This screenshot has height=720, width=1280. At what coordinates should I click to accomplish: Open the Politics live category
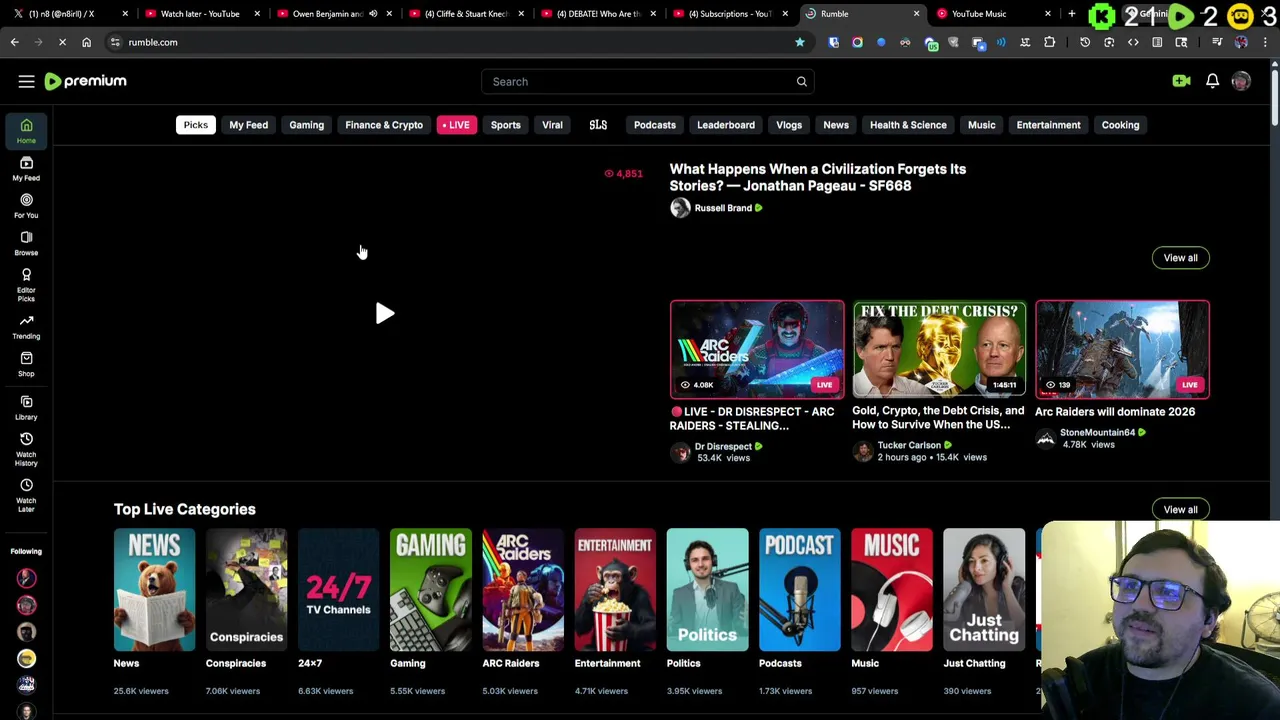[x=707, y=590]
